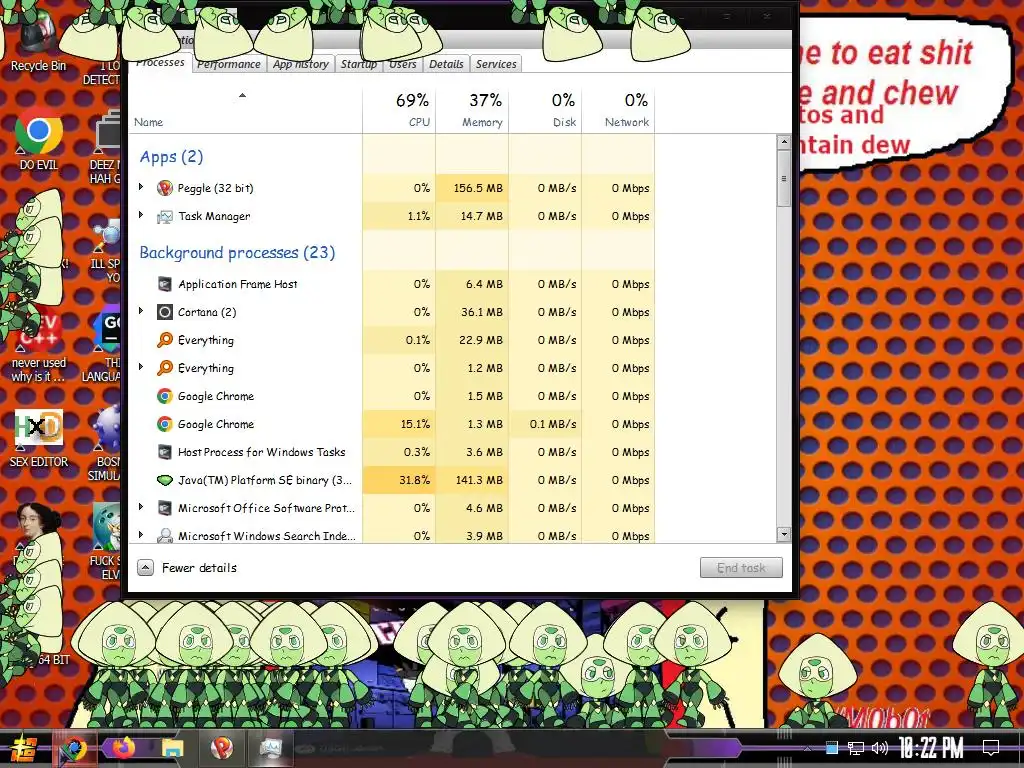Viewport: 1024px width, 768px height.
Task: Open File Explorer from the taskbar
Action: 172,748
